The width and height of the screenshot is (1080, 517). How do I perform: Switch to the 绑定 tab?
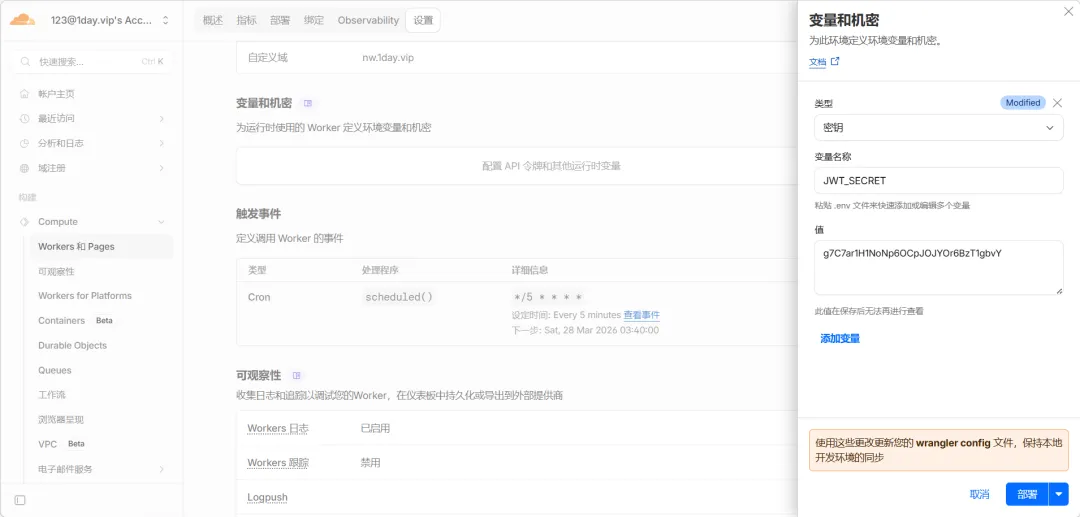point(314,21)
